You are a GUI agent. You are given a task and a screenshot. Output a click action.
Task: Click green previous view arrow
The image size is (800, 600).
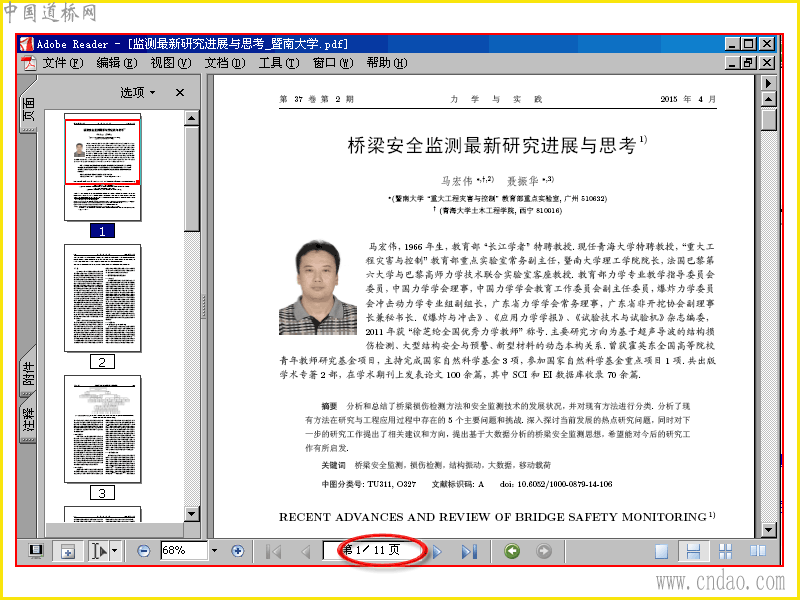(x=512, y=551)
